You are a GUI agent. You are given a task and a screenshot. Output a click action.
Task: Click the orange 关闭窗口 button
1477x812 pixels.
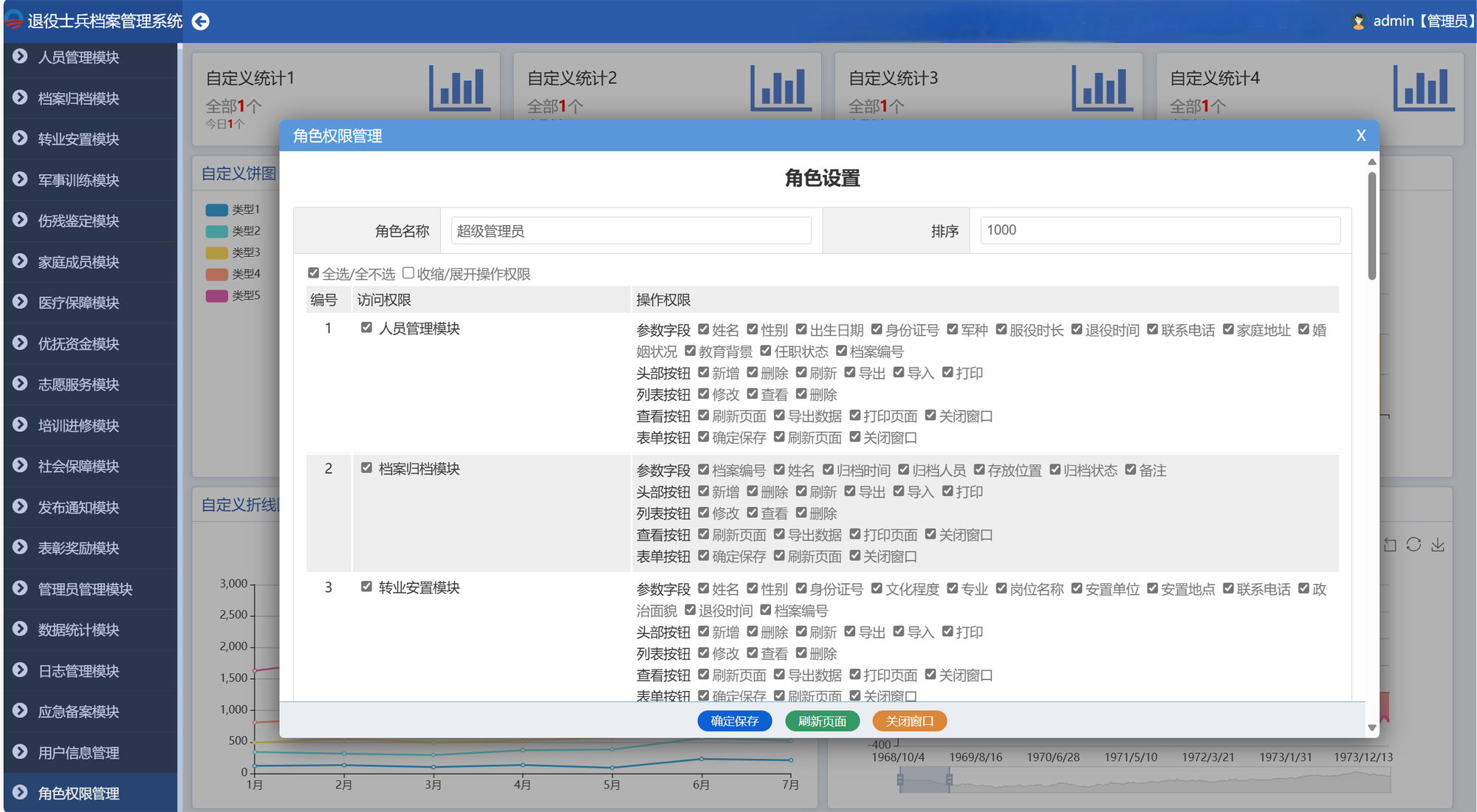[x=909, y=721]
